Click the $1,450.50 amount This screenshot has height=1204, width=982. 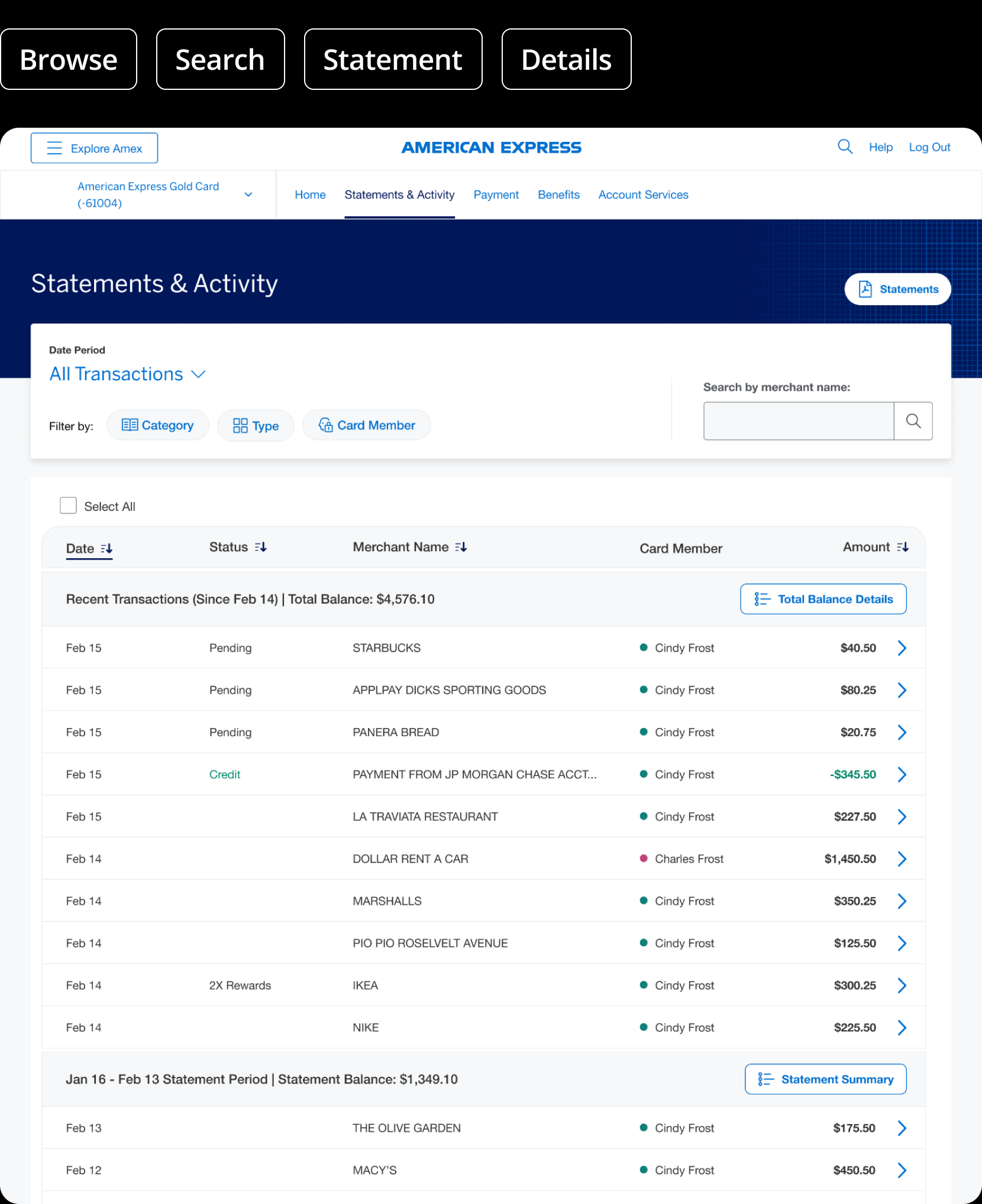850,859
